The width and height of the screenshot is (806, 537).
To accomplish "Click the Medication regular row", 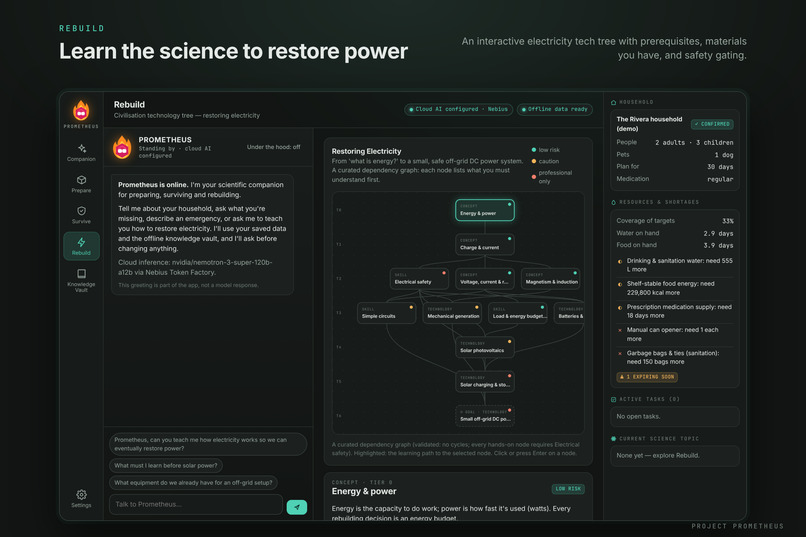I will [x=675, y=179].
